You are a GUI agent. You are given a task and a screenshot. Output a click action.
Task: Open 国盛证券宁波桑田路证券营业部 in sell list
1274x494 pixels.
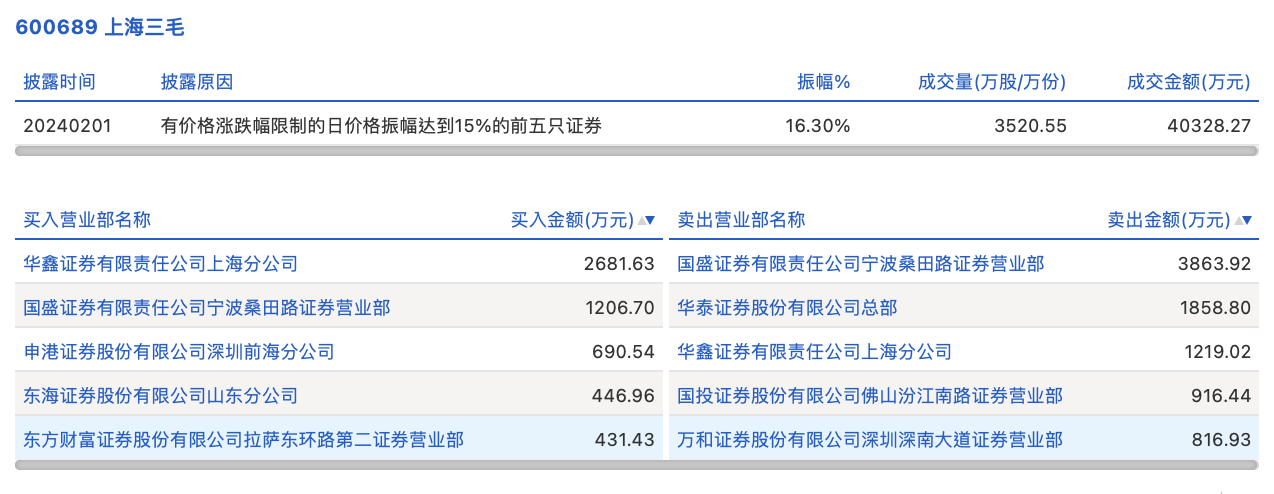point(860,264)
